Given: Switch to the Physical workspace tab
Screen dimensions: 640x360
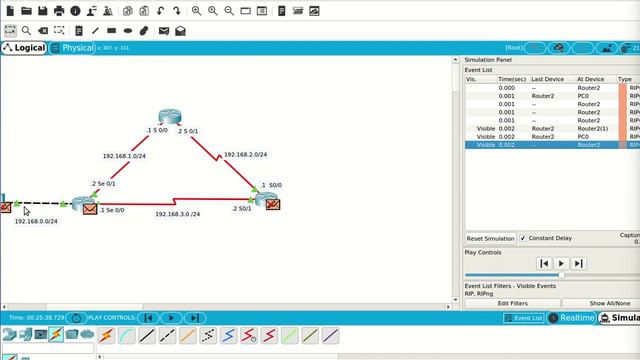Looking at the screenshot, I should 72,48.
